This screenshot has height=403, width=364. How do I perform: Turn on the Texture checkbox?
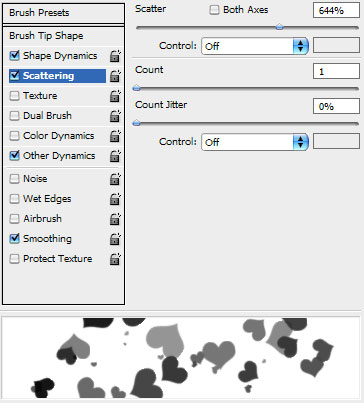14,96
